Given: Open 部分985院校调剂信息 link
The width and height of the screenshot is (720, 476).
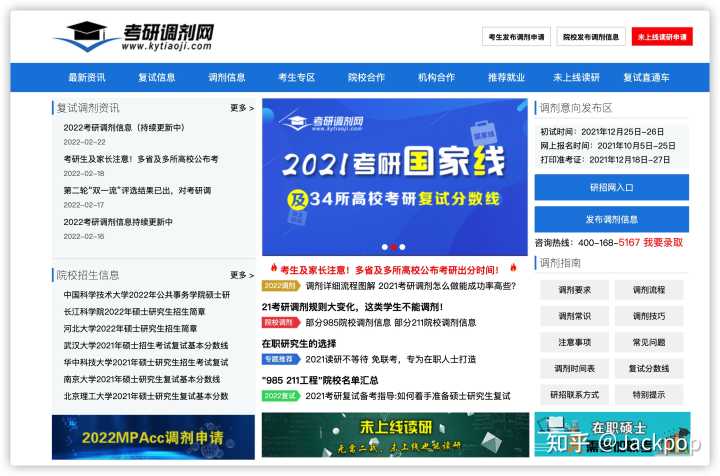Looking at the screenshot, I should pyautogui.click(x=348, y=323).
